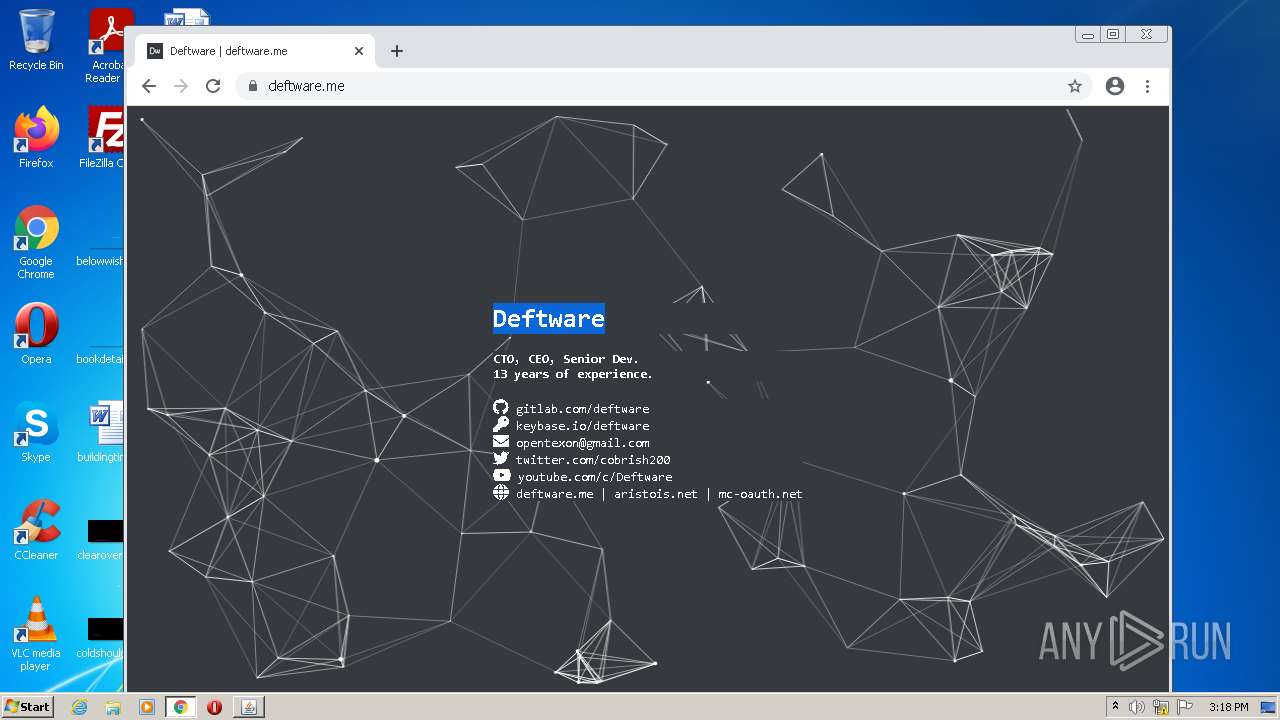Viewport: 1280px width, 720px height.
Task: Open Windows Media Player taskbar icon
Action: coord(146,707)
